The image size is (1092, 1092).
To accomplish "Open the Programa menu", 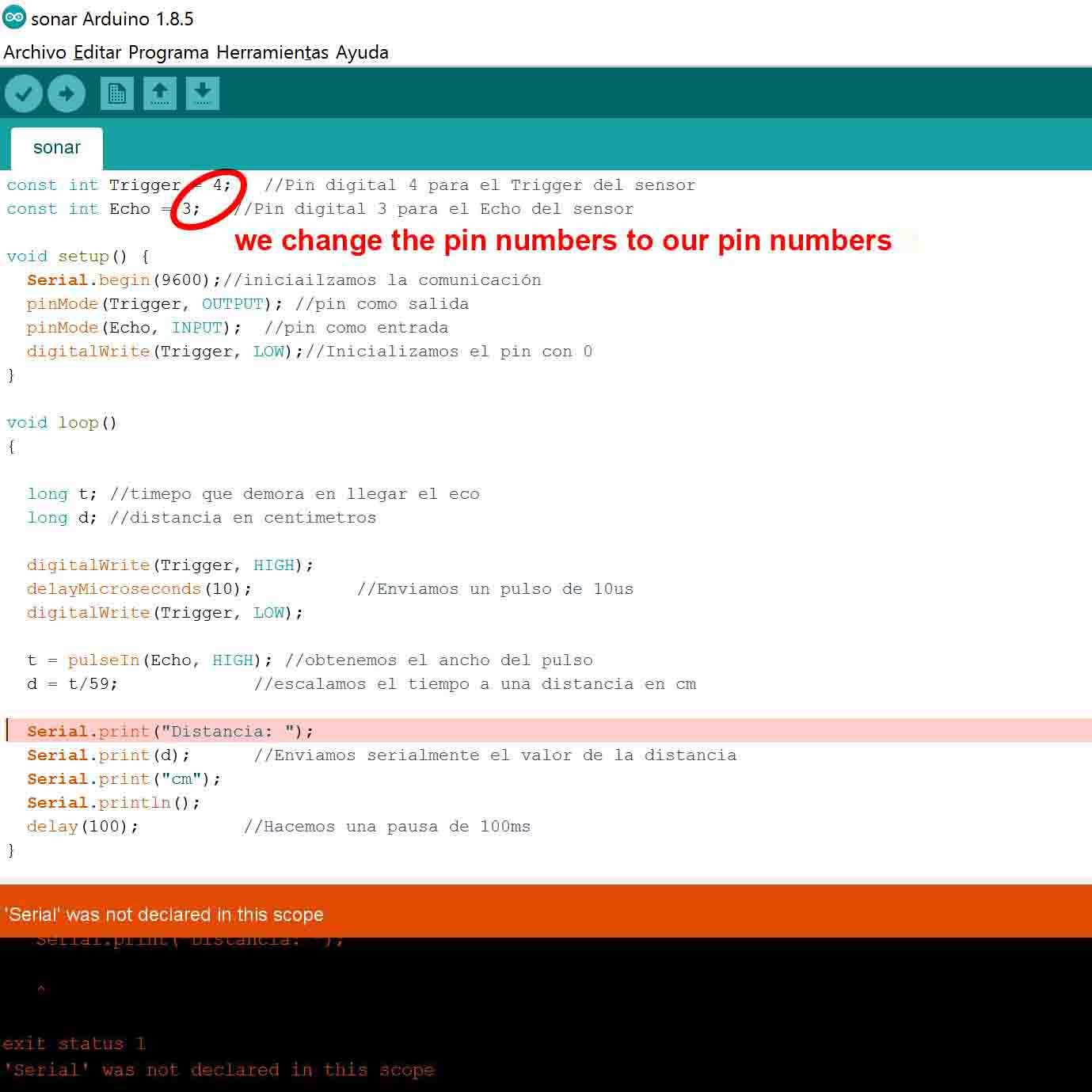I will tap(169, 52).
